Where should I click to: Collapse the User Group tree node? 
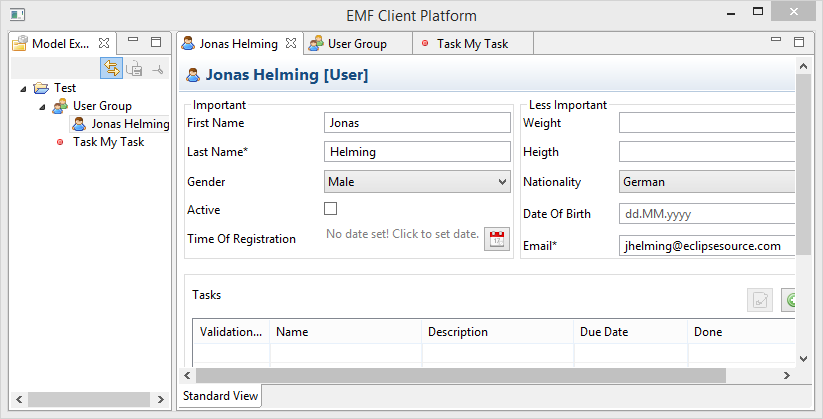42,107
